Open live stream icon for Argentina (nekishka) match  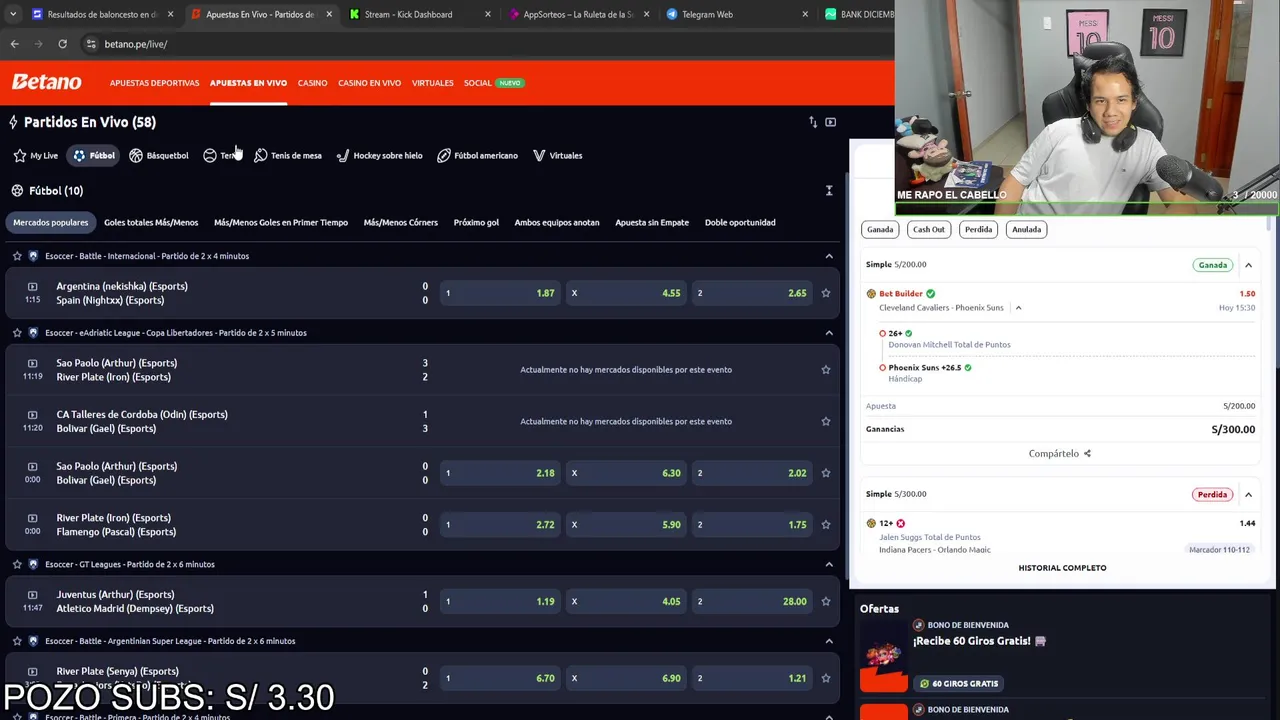[32, 287]
